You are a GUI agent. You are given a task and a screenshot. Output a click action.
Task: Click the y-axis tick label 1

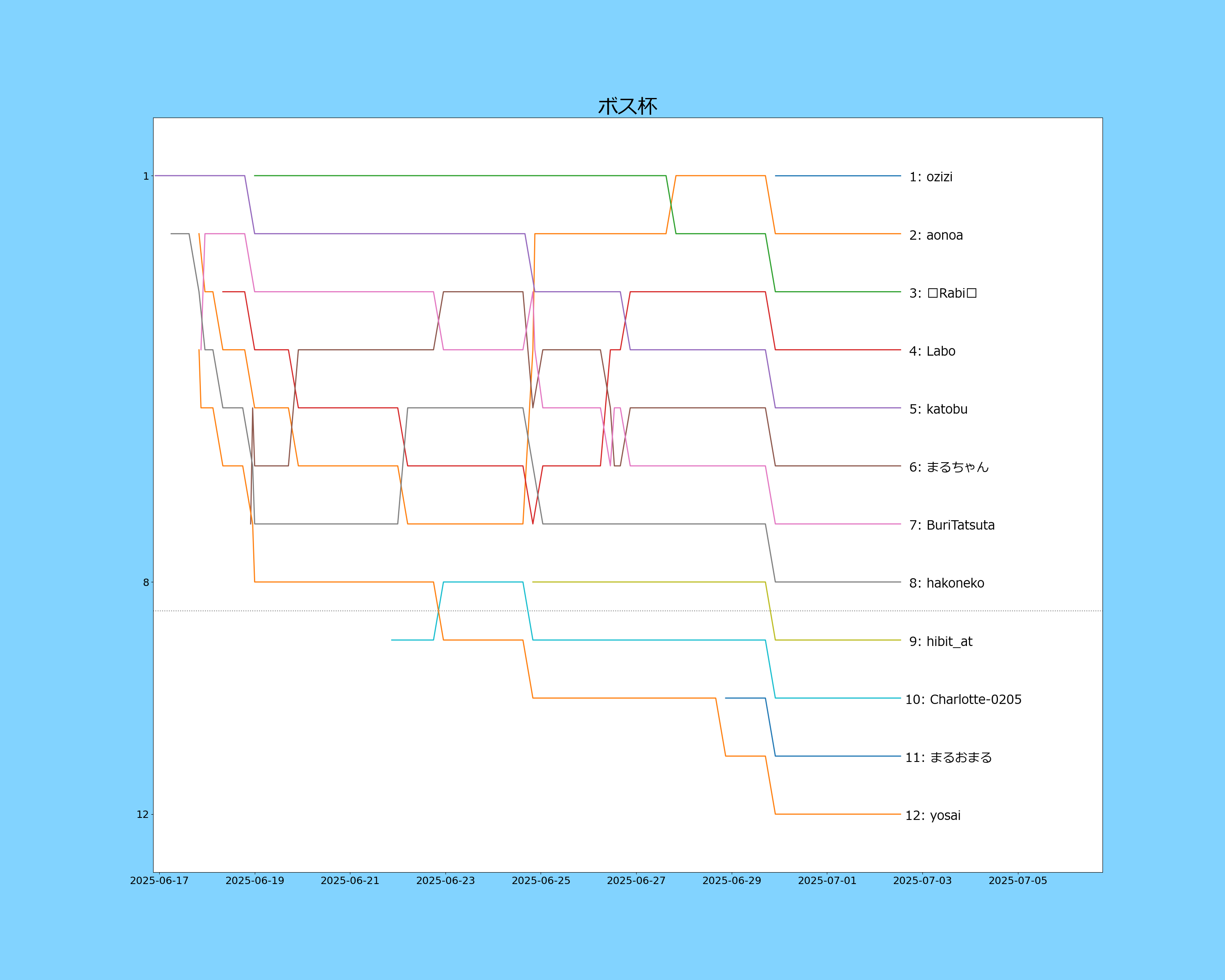click(x=145, y=177)
